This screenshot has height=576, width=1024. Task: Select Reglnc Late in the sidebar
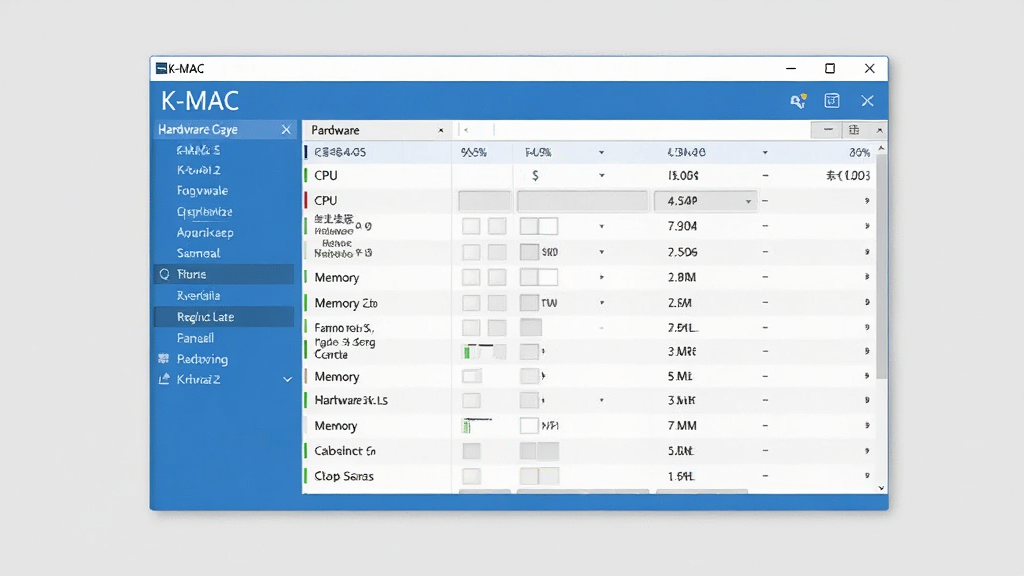224,317
